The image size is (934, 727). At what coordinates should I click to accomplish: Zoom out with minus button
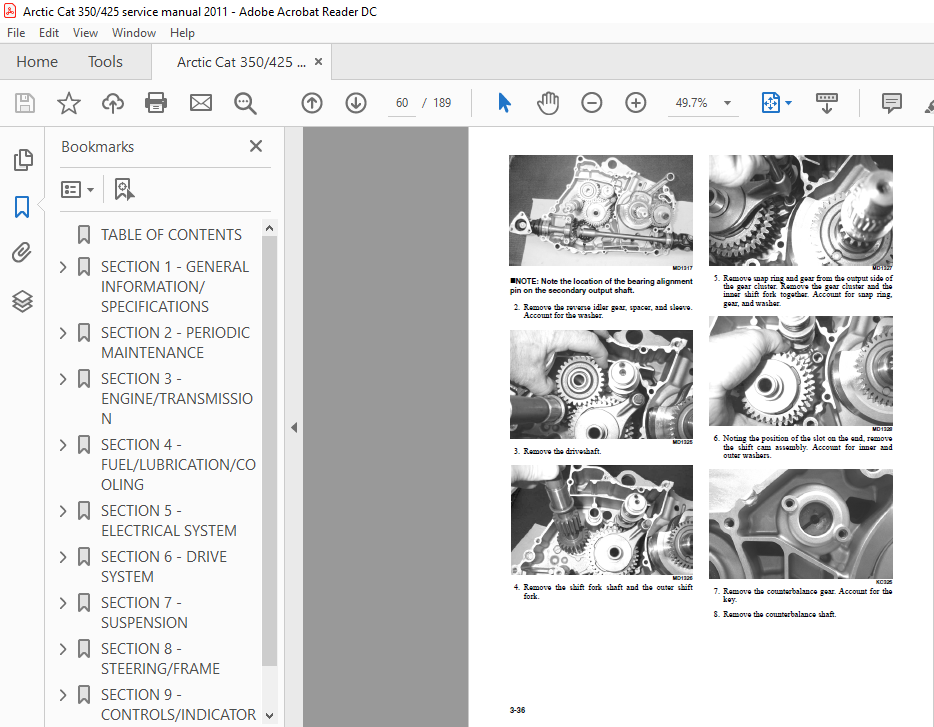[x=591, y=103]
